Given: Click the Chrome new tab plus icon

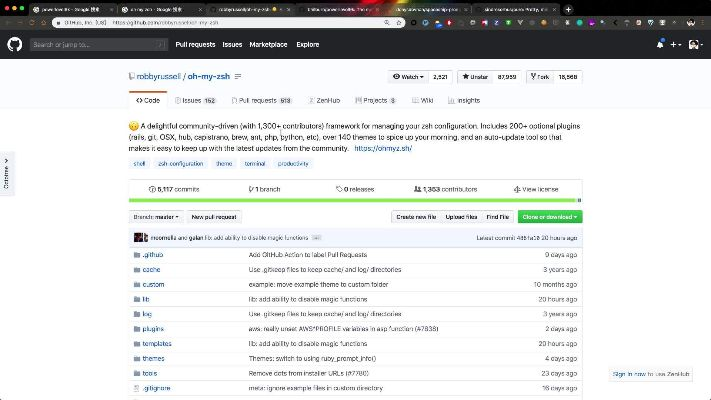Looking at the screenshot, I should point(569,9).
